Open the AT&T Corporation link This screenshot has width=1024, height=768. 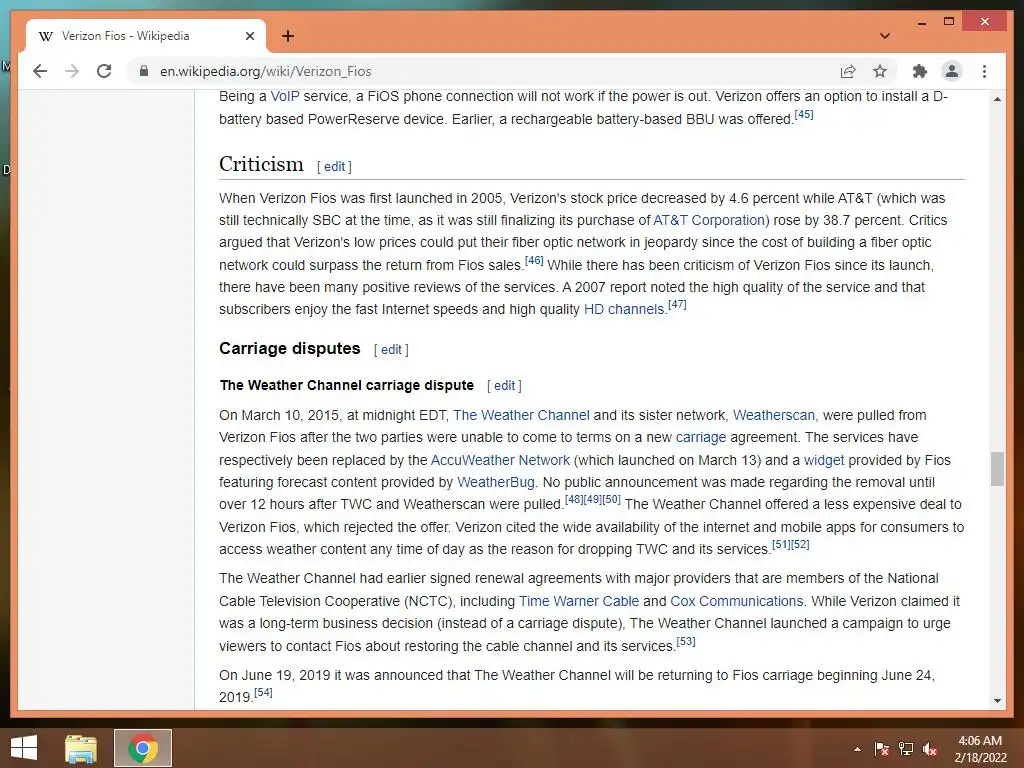(x=709, y=220)
